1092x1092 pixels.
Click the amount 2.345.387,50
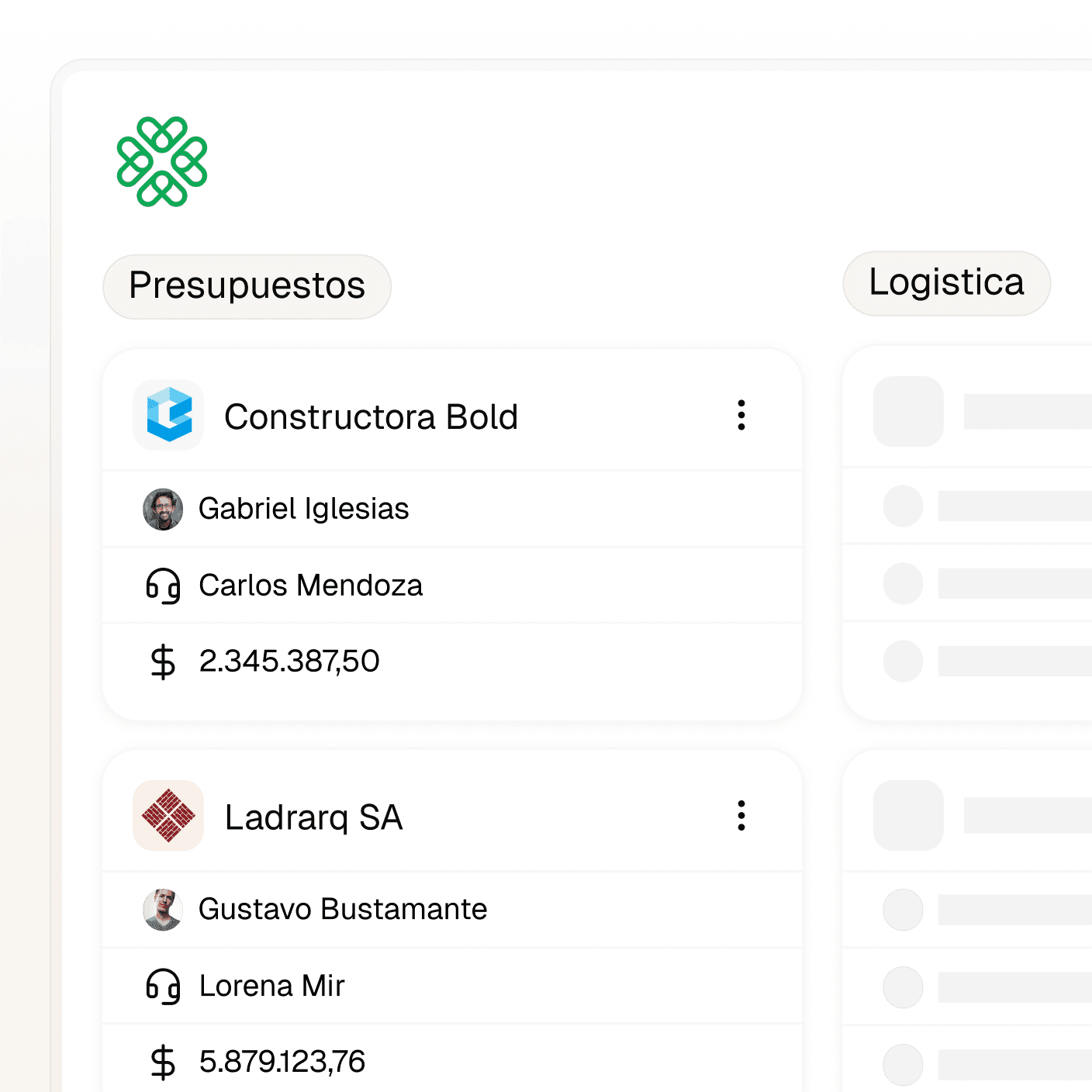coord(289,662)
